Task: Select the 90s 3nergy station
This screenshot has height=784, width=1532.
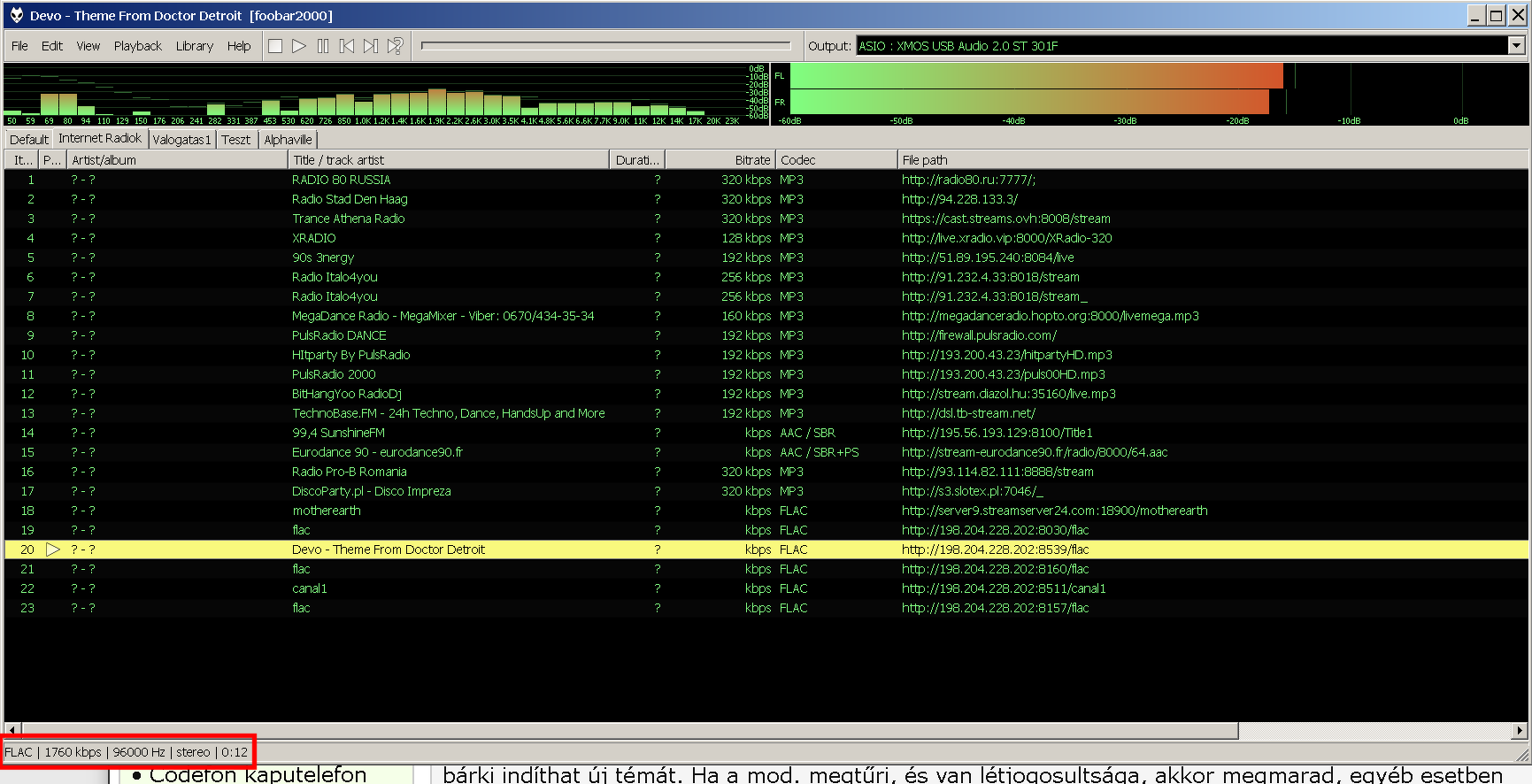Action: pyautogui.click(x=766, y=257)
